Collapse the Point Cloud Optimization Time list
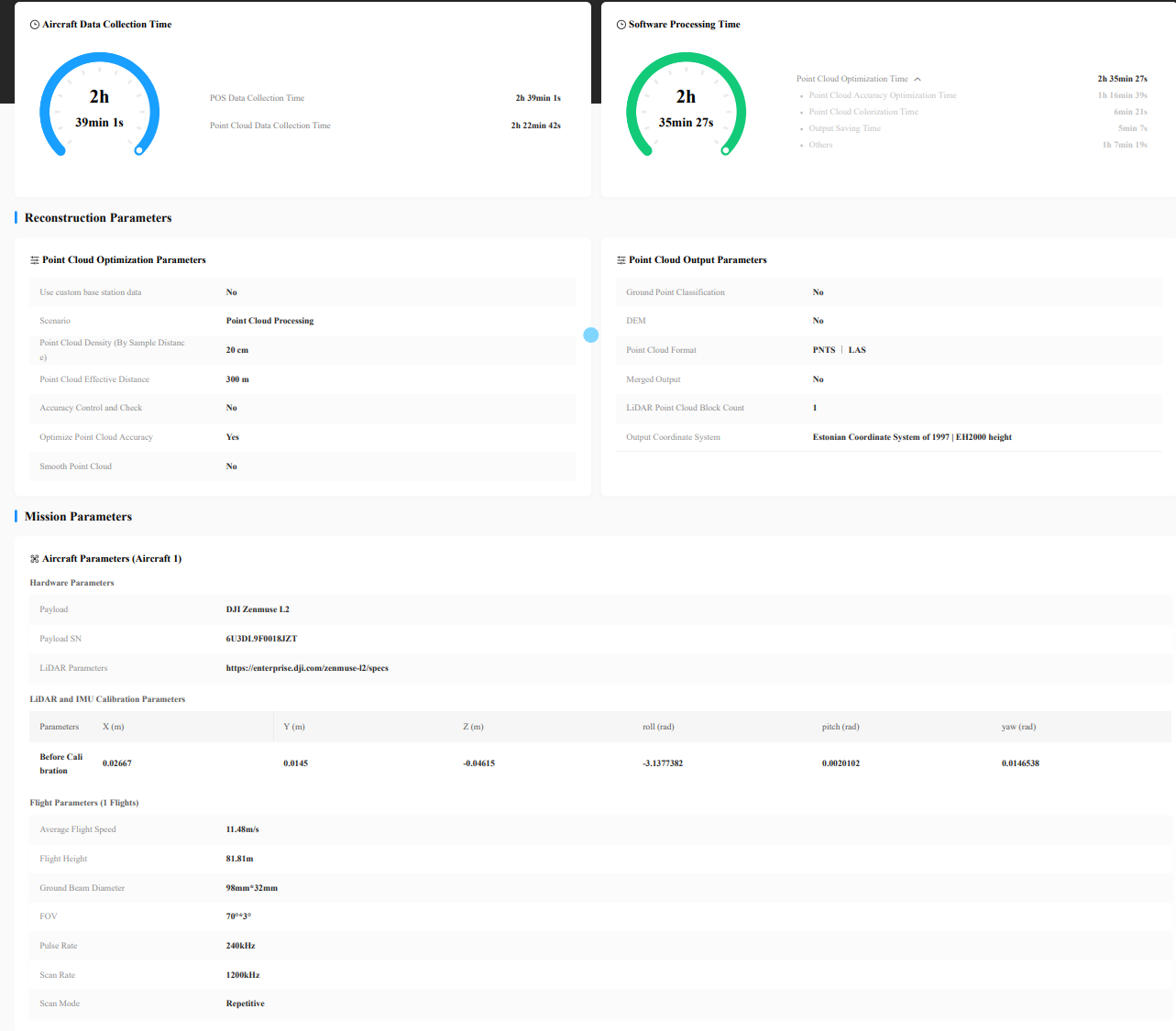 click(x=918, y=79)
